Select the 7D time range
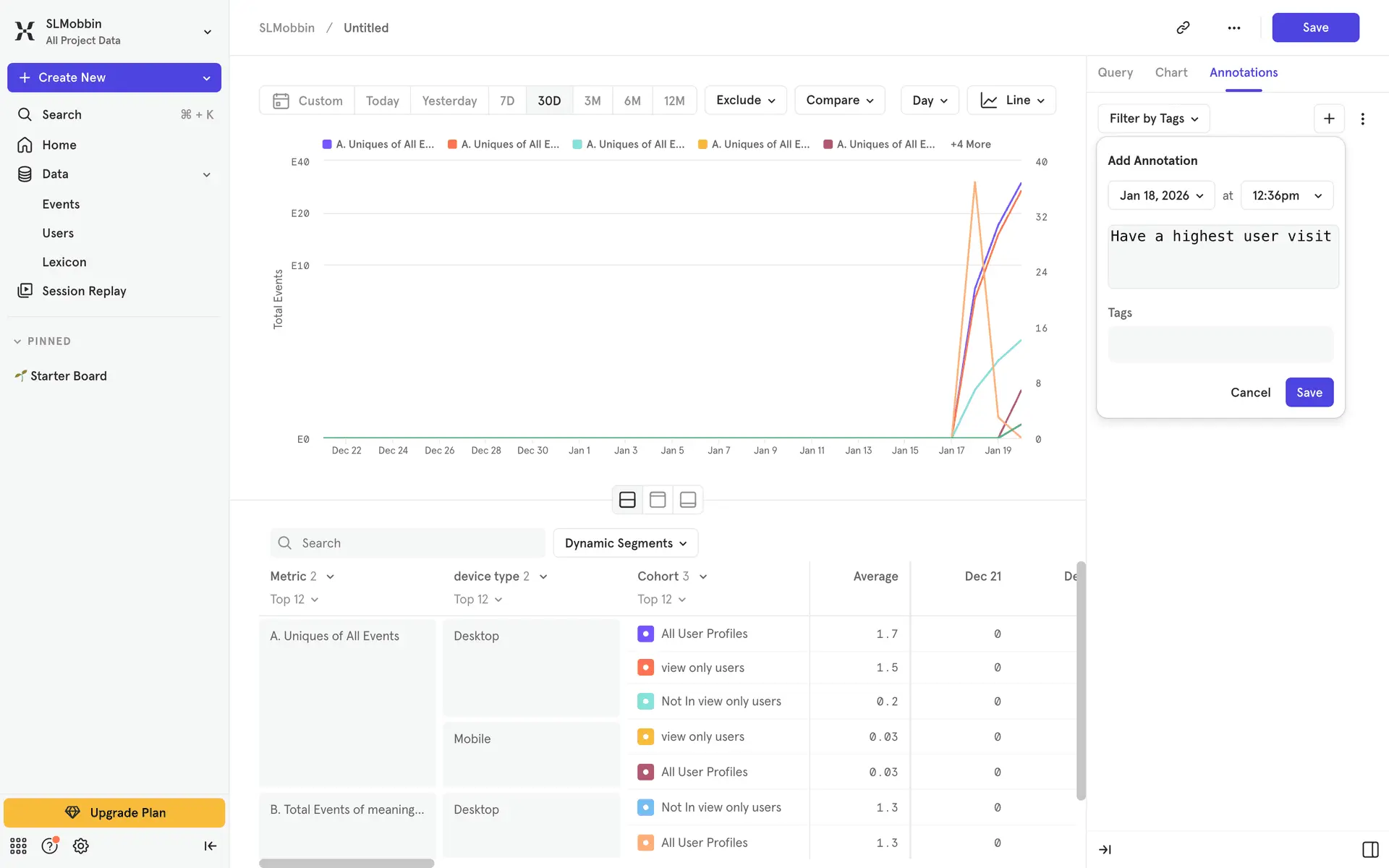 pyautogui.click(x=507, y=101)
